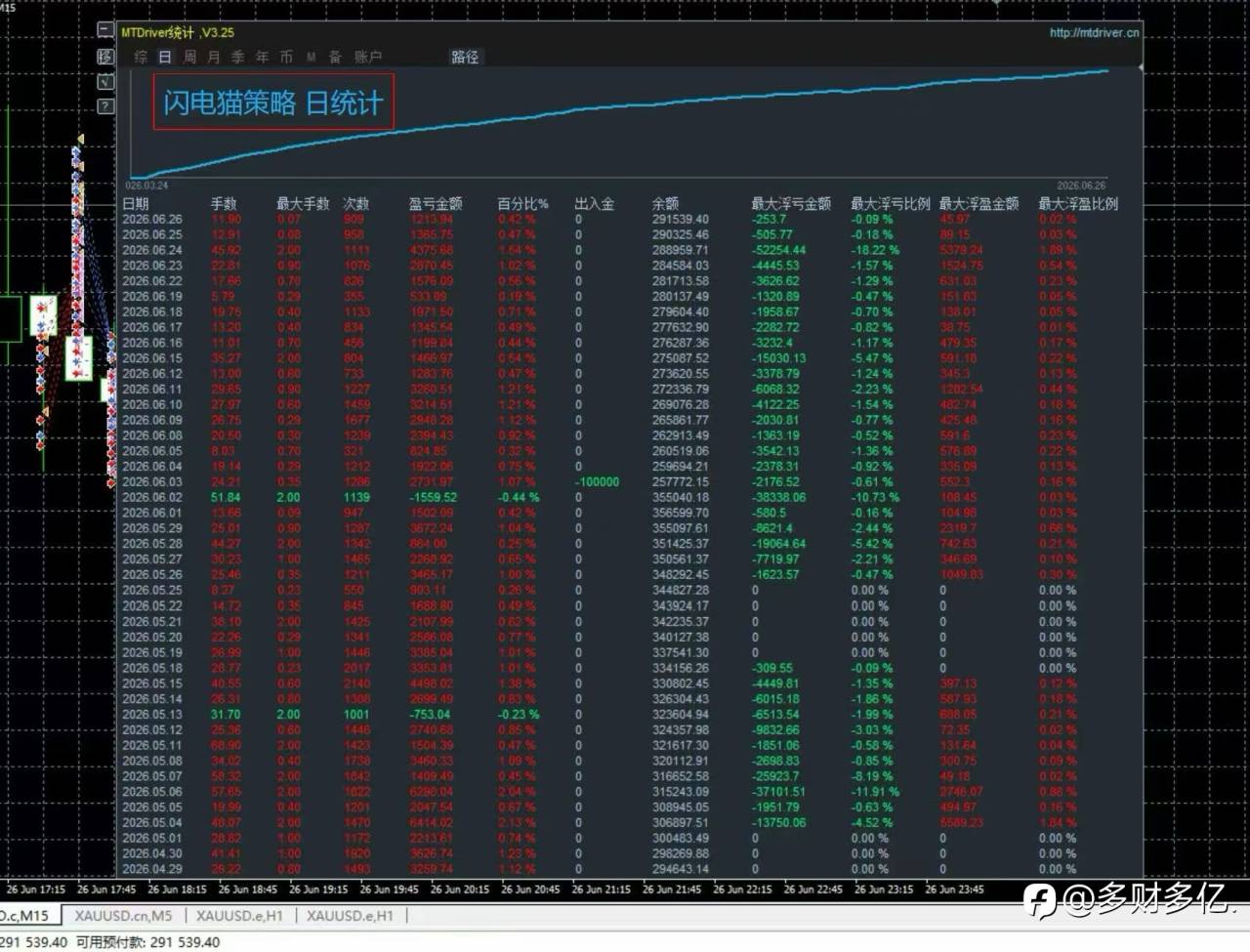Screen dimensions: 1250x952
Task: Toggle the checkmark icon beside the panel
Action: pyautogui.click(x=105, y=81)
